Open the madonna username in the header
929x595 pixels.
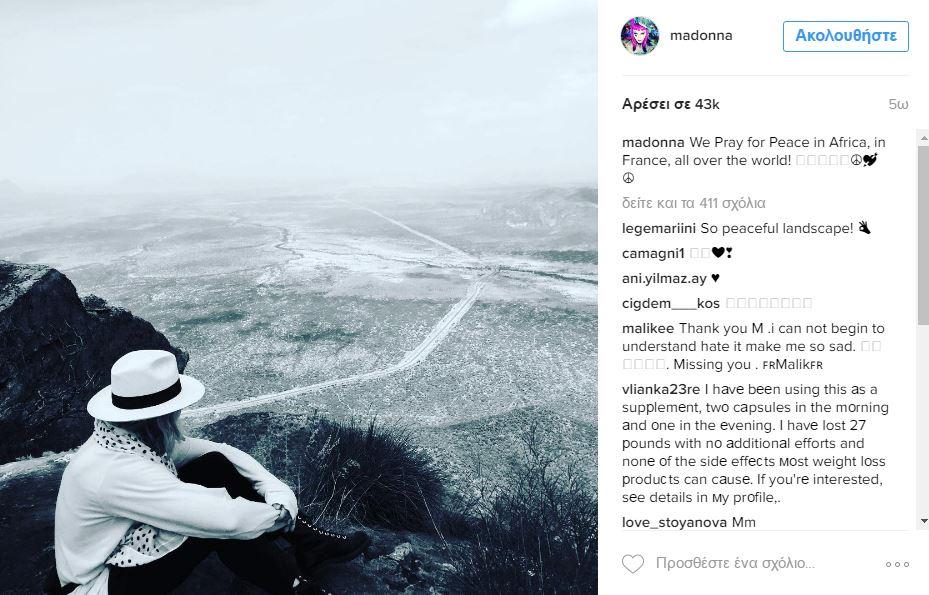pos(701,36)
